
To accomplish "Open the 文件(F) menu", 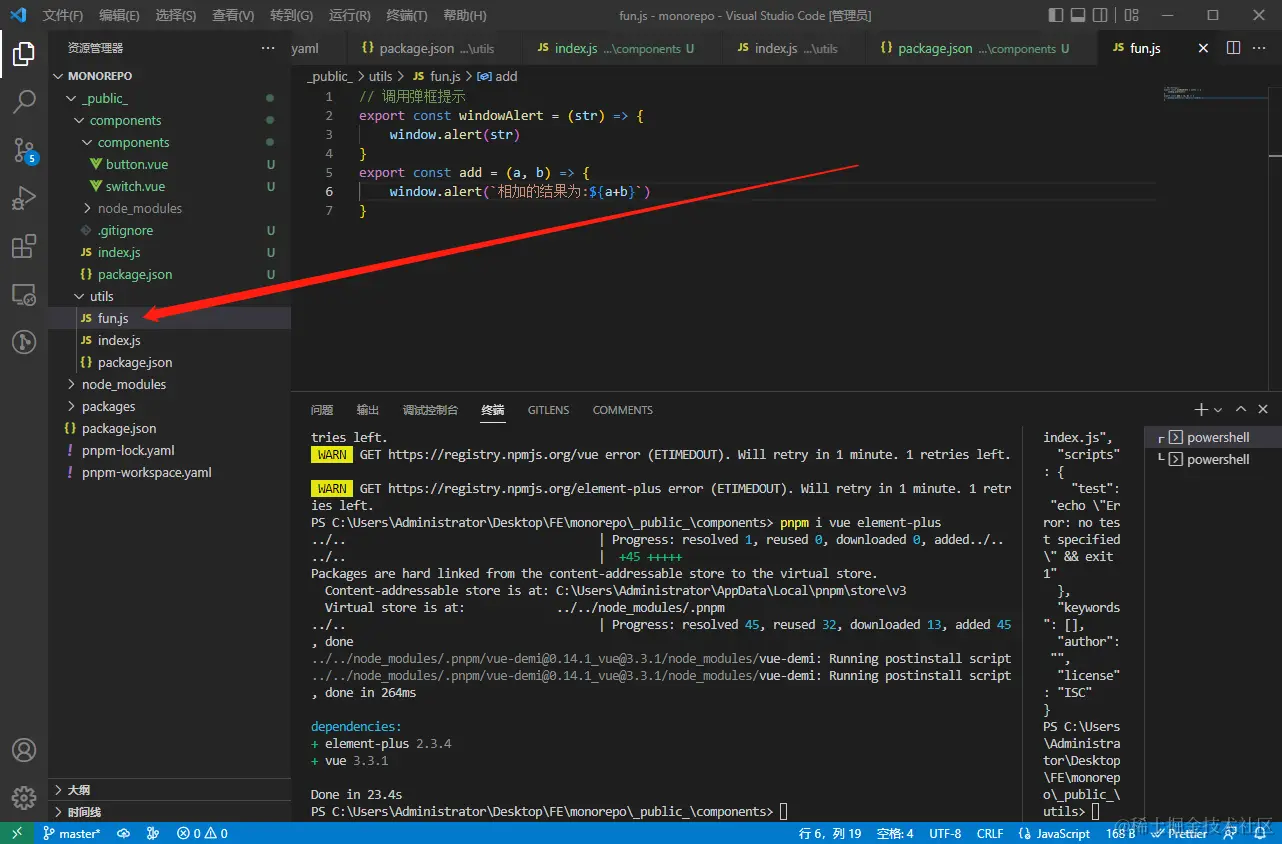I will pos(63,16).
